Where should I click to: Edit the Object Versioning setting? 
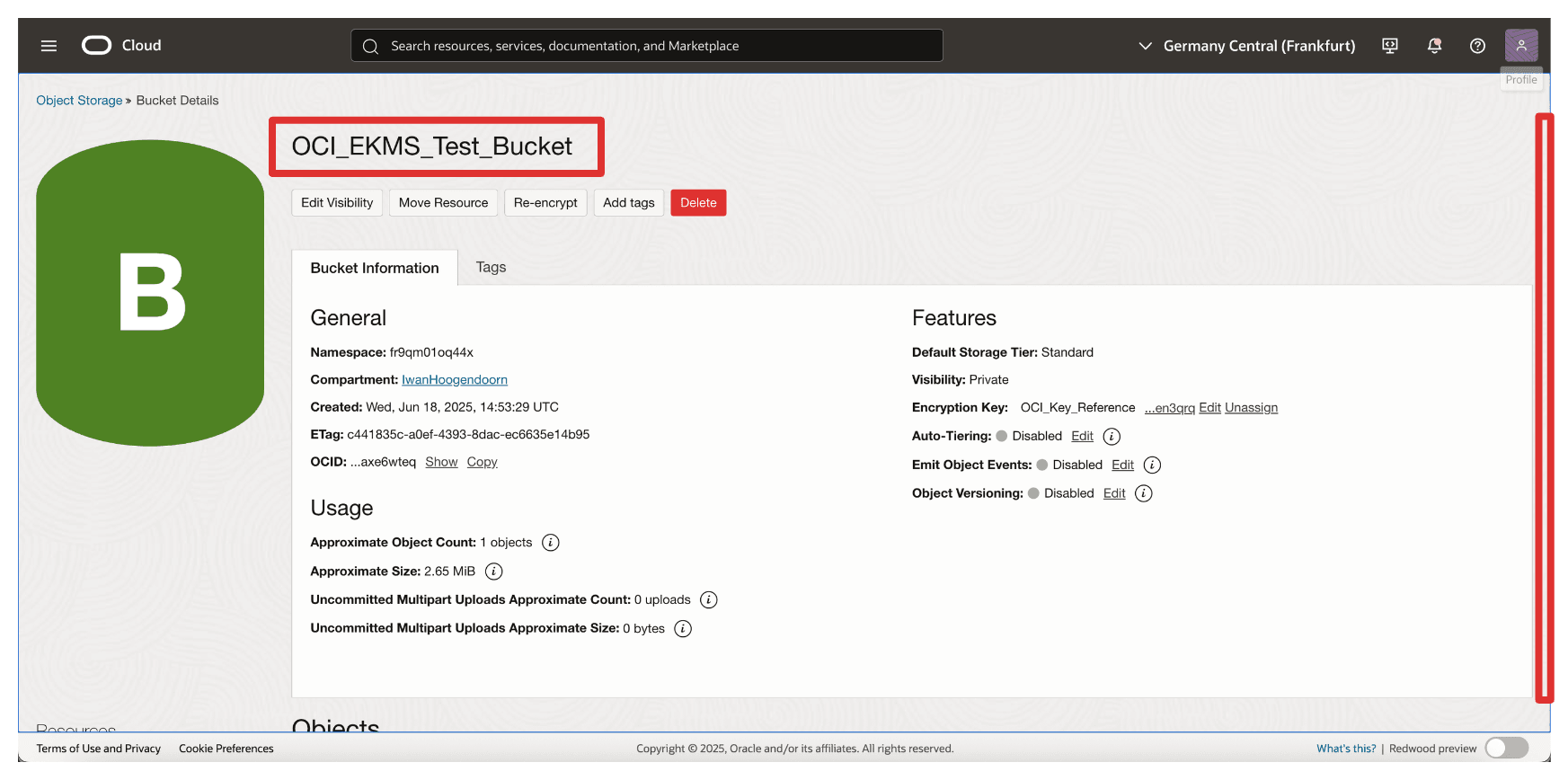[1114, 493]
